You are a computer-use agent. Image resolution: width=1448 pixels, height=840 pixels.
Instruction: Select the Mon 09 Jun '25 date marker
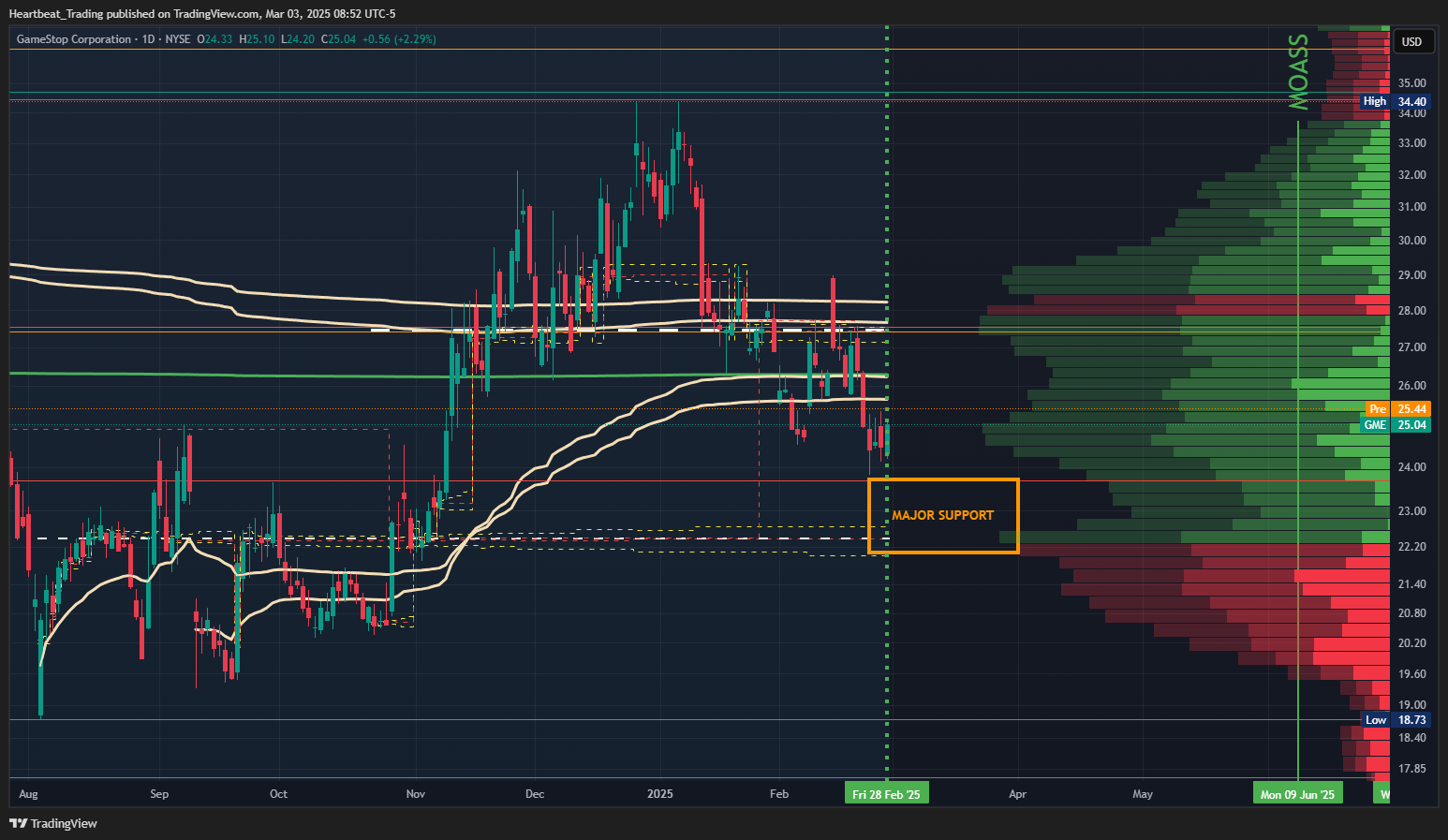coord(1297,794)
